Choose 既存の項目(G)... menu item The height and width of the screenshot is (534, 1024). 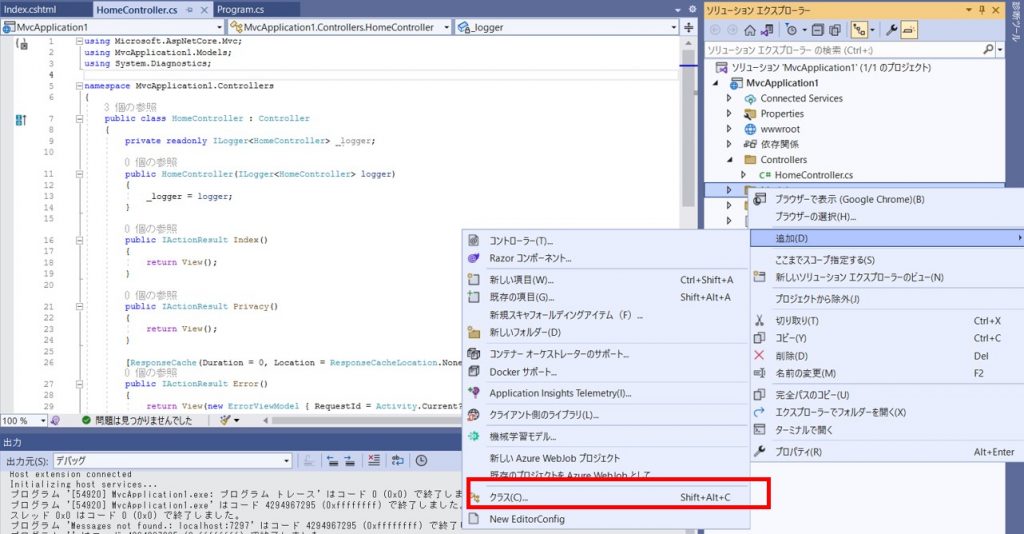605,298
